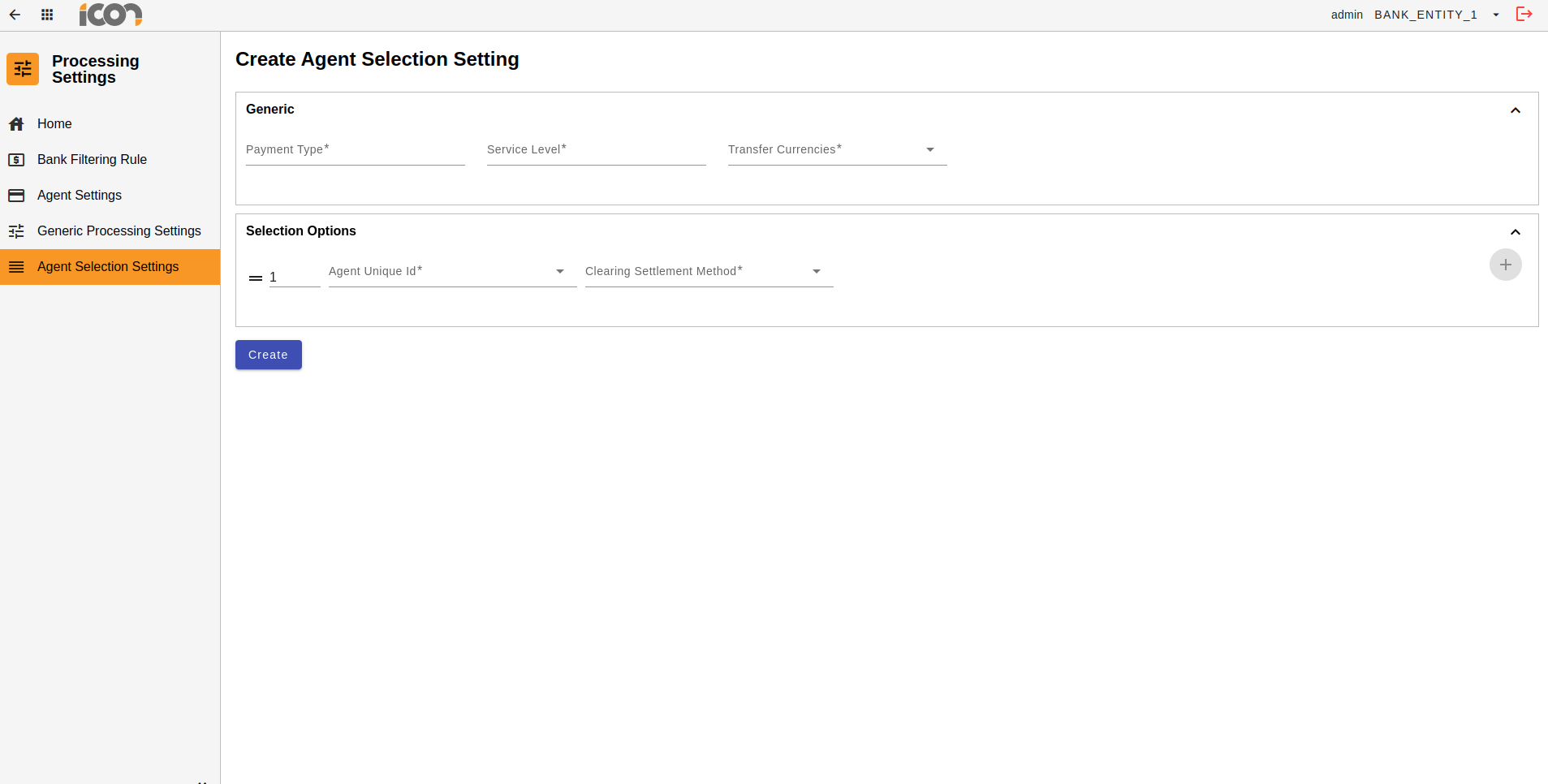Viewport: 1548px width, 784px height.
Task: Collapse the Selection Options section
Action: tap(1515, 232)
